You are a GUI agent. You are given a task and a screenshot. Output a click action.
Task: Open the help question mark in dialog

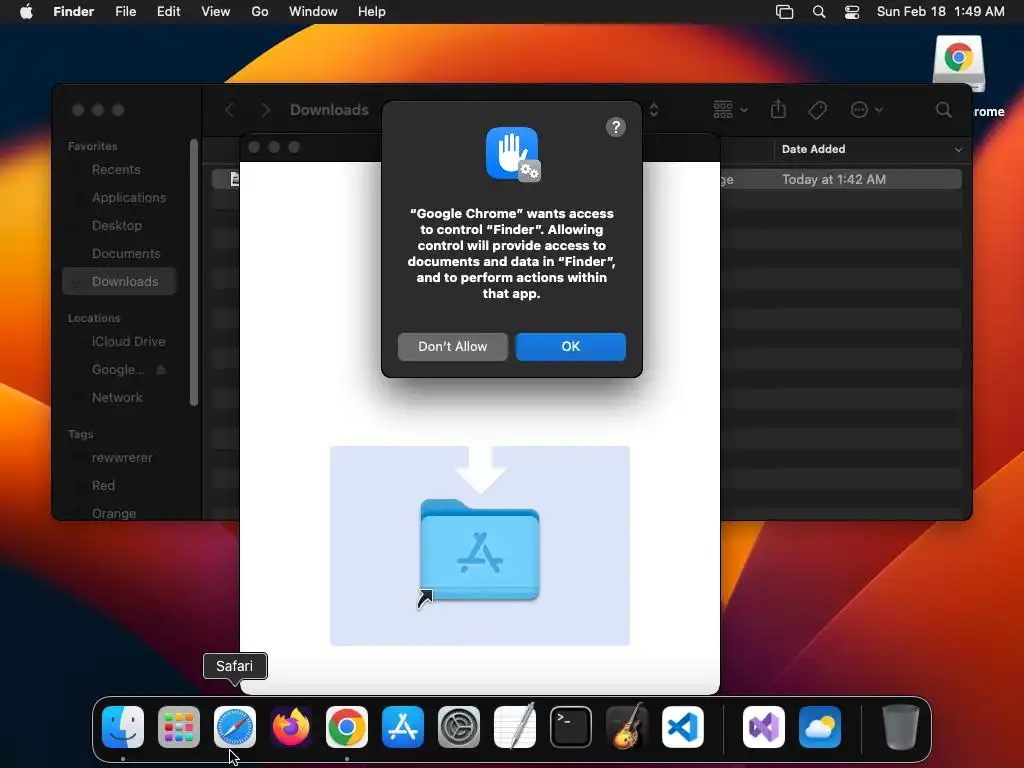click(615, 127)
